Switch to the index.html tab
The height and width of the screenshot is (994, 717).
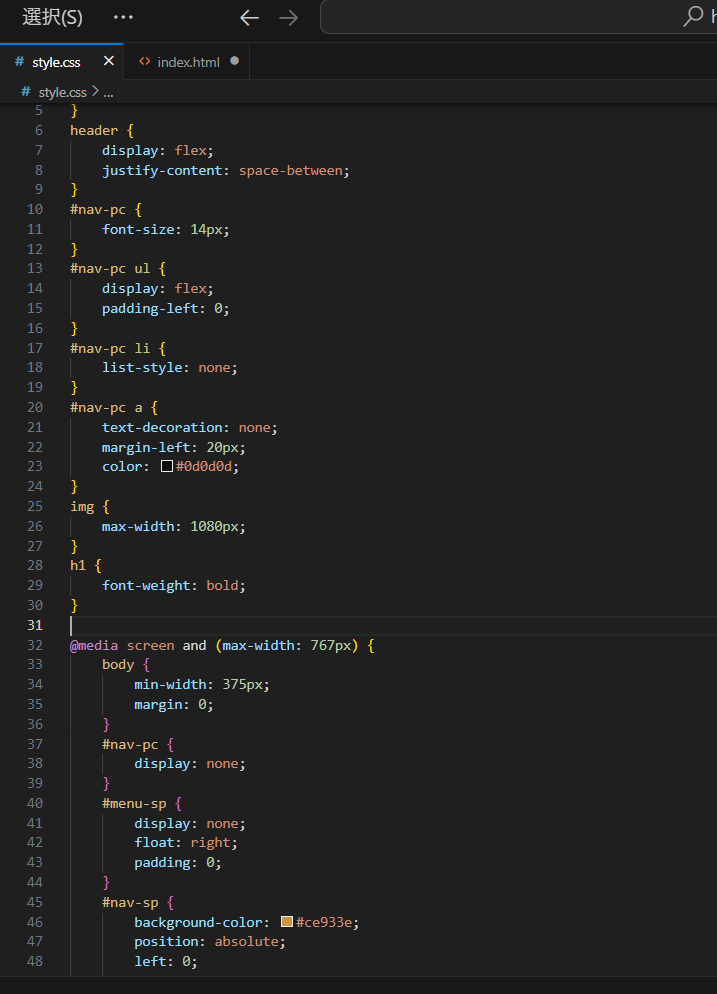point(188,62)
